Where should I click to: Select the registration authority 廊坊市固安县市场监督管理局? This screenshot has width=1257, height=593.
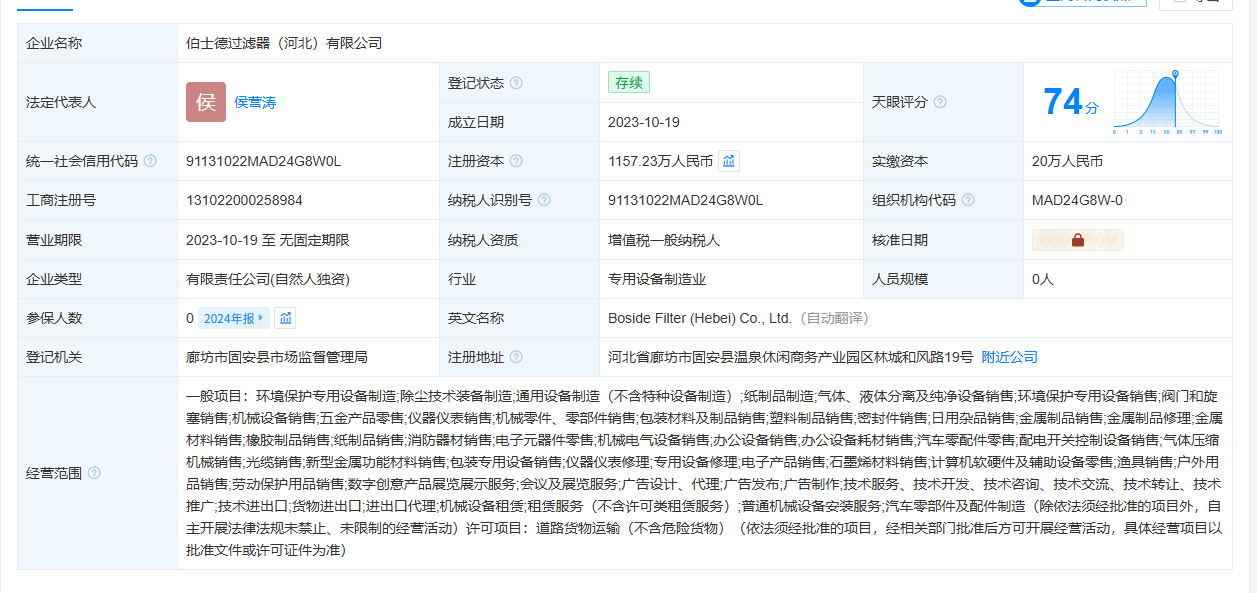tap(277, 357)
